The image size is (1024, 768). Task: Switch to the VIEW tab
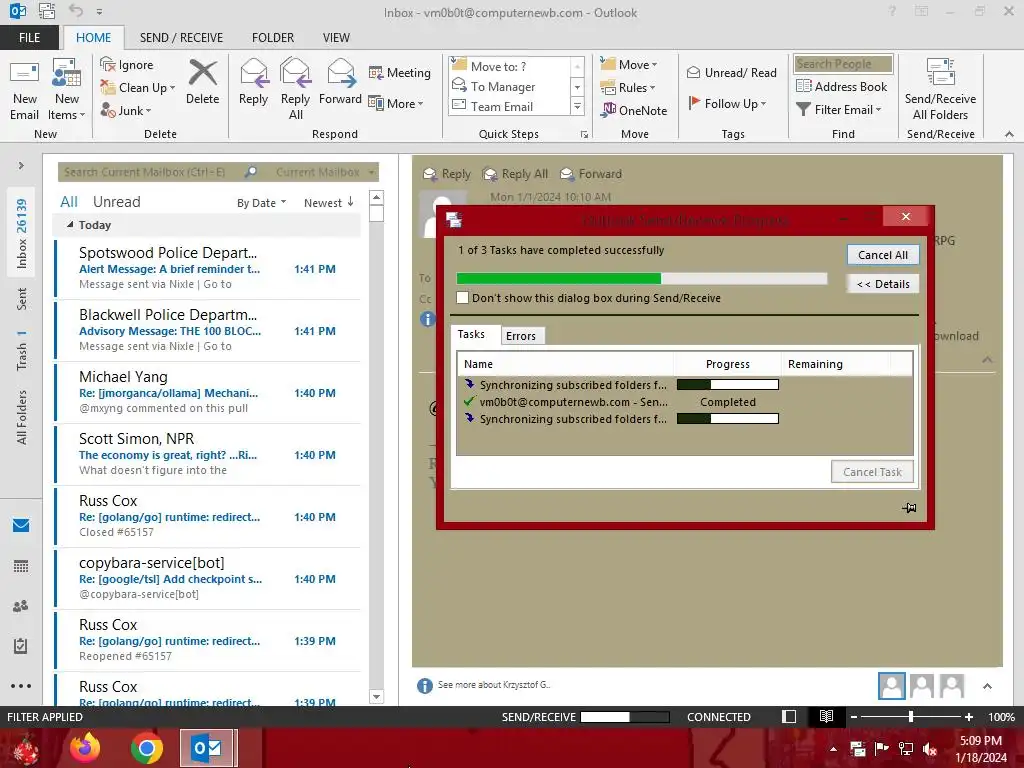(336, 37)
